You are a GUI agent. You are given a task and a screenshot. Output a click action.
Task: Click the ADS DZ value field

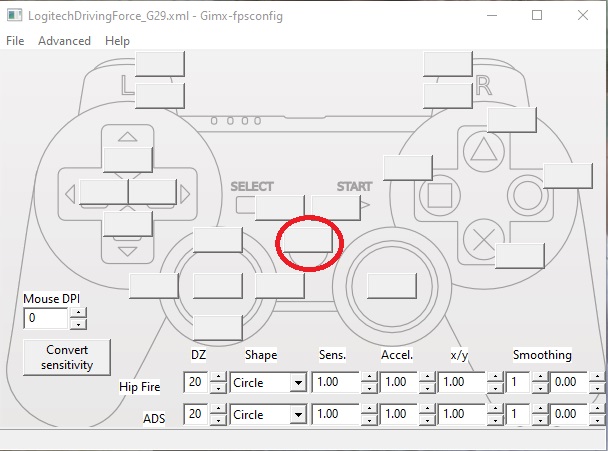point(196,414)
